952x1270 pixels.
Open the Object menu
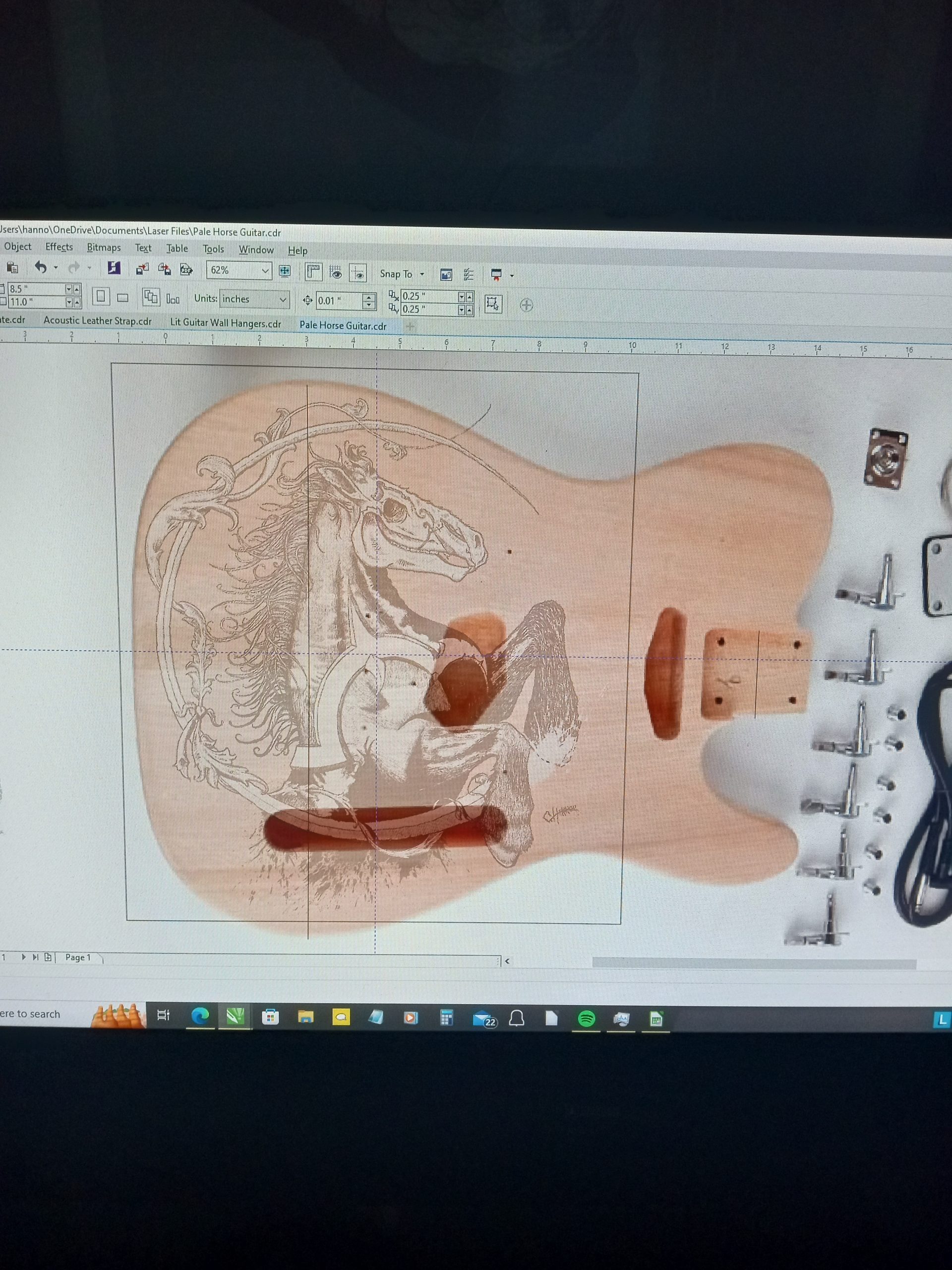coord(18,246)
